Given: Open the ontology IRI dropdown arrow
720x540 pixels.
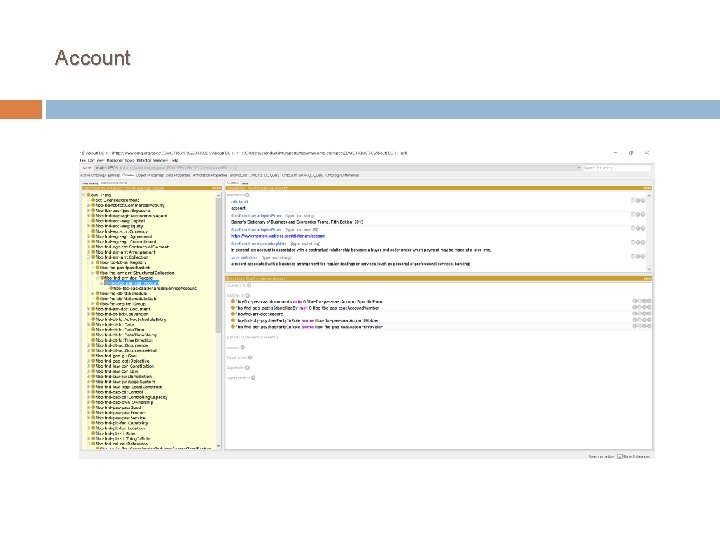Looking at the screenshot, I should tap(579, 168).
